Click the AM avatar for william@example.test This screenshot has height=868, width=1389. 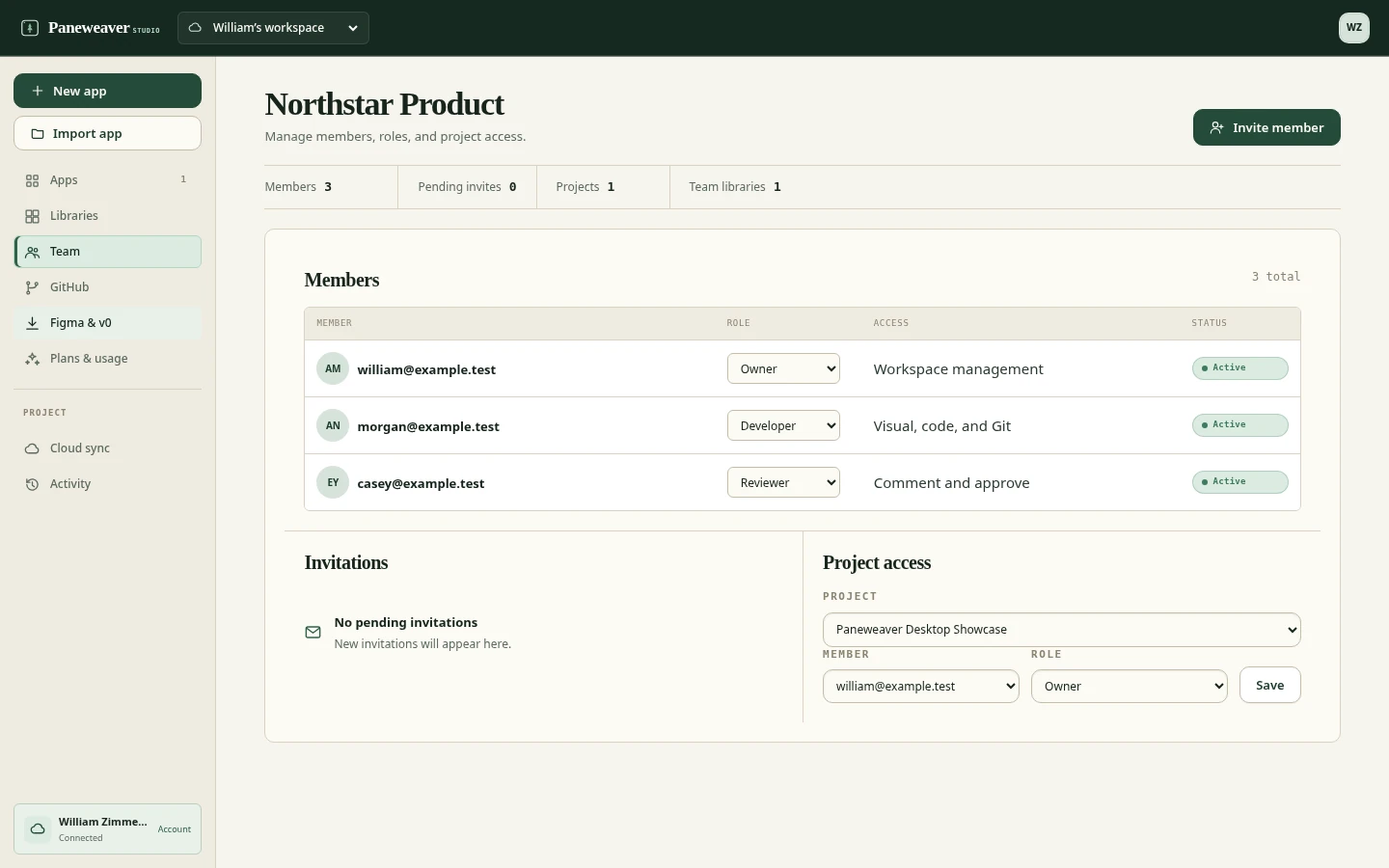(333, 368)
